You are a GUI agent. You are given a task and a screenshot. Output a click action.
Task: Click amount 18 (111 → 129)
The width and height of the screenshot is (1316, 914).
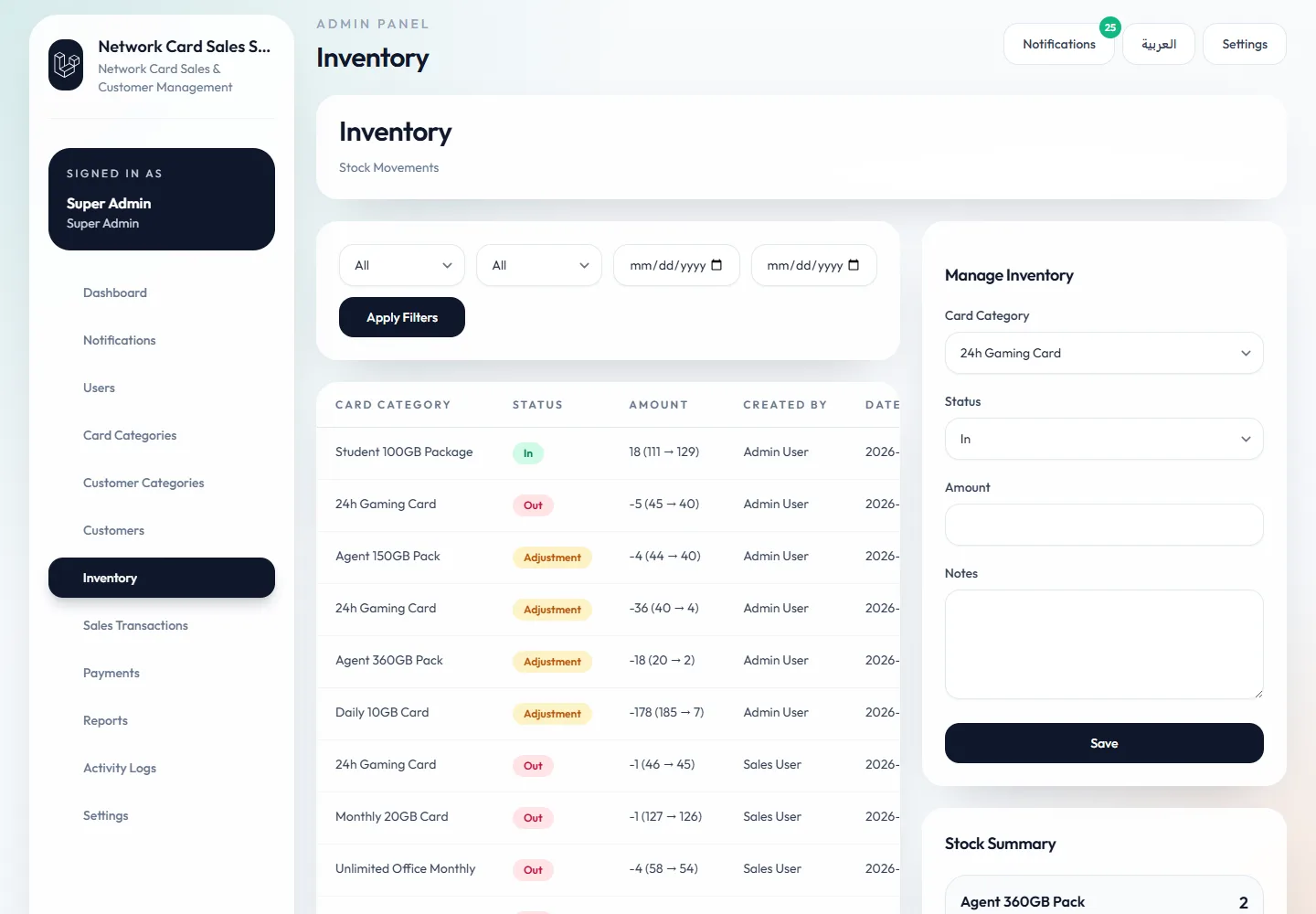tap(664, 452)
